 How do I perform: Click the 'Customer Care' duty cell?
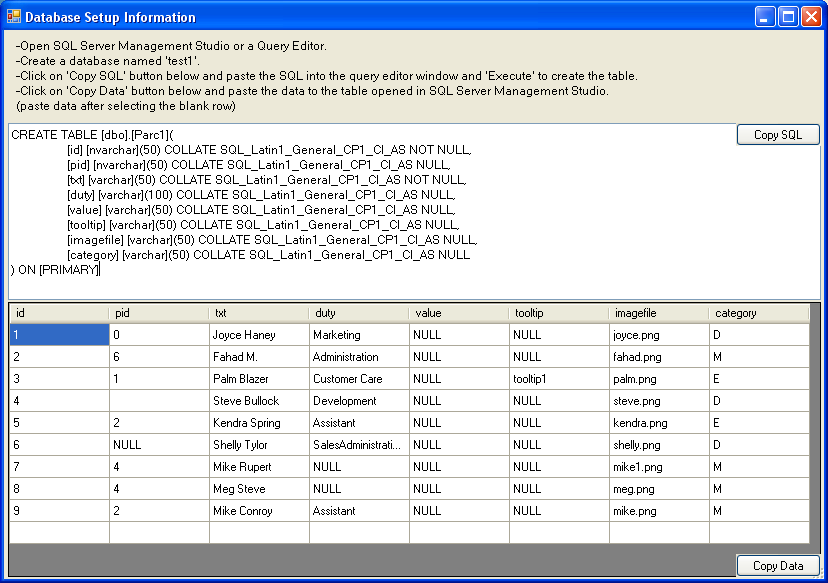(359, 379)
